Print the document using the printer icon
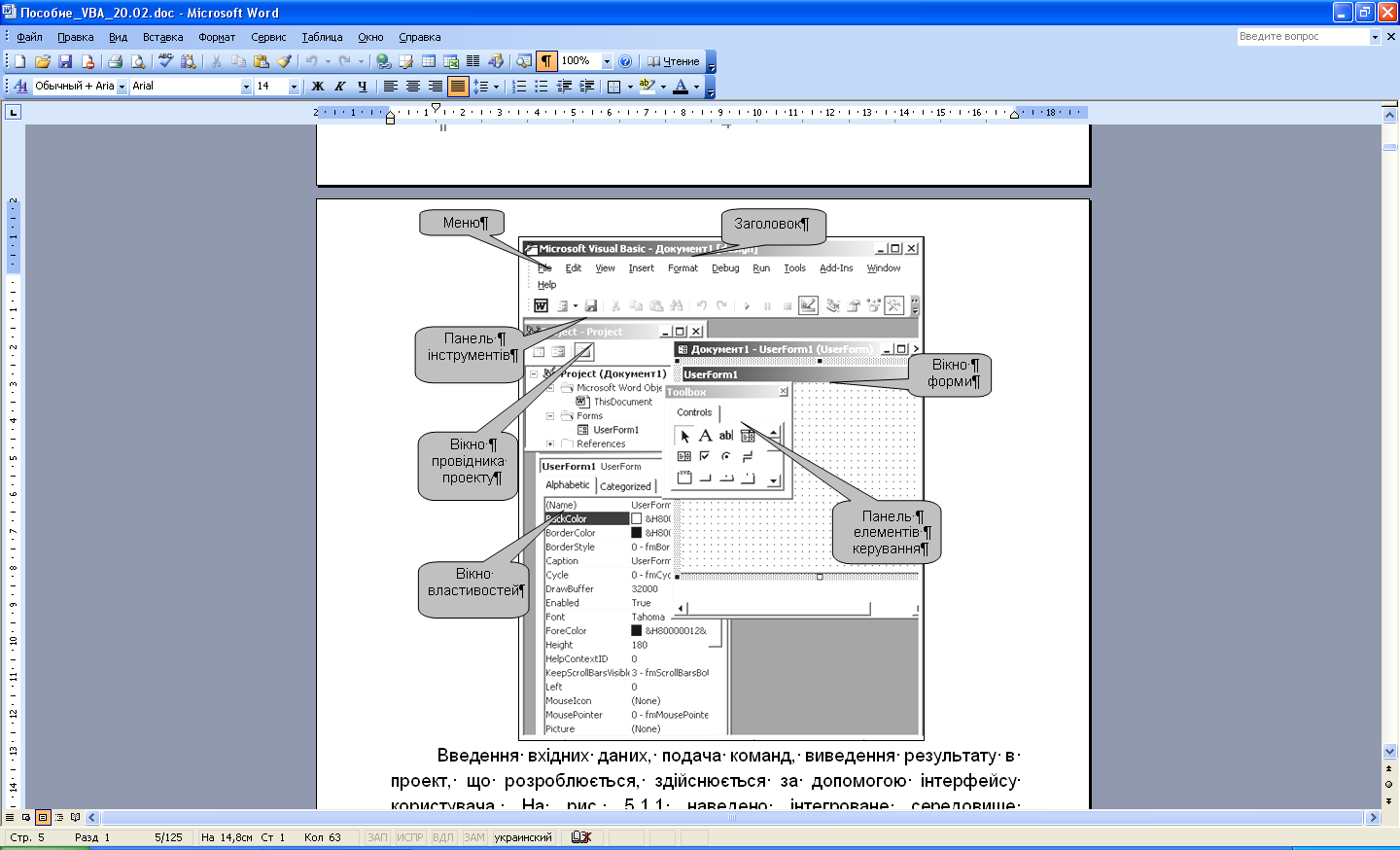This screenshot has width=1400, height=850. [x=115, y=61]
